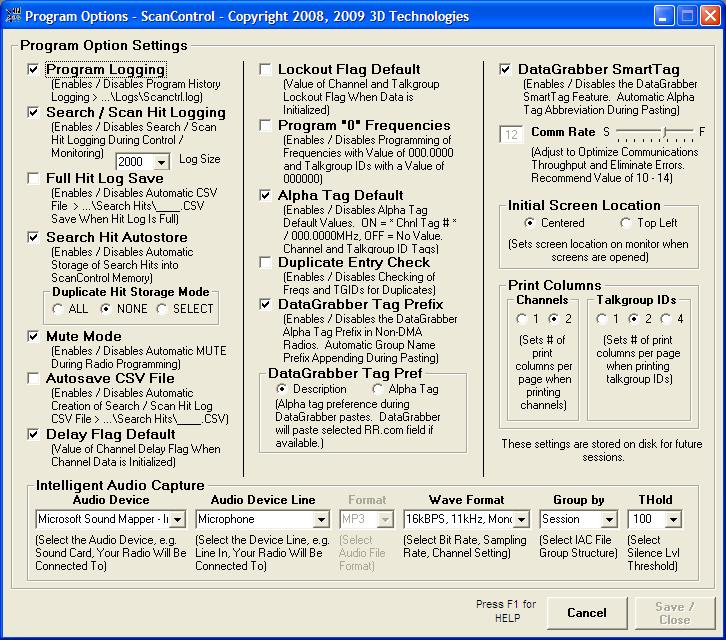This screenshot has height=640, width=726.
Task: Minimize the Program Options window
Action: point(663,16)
